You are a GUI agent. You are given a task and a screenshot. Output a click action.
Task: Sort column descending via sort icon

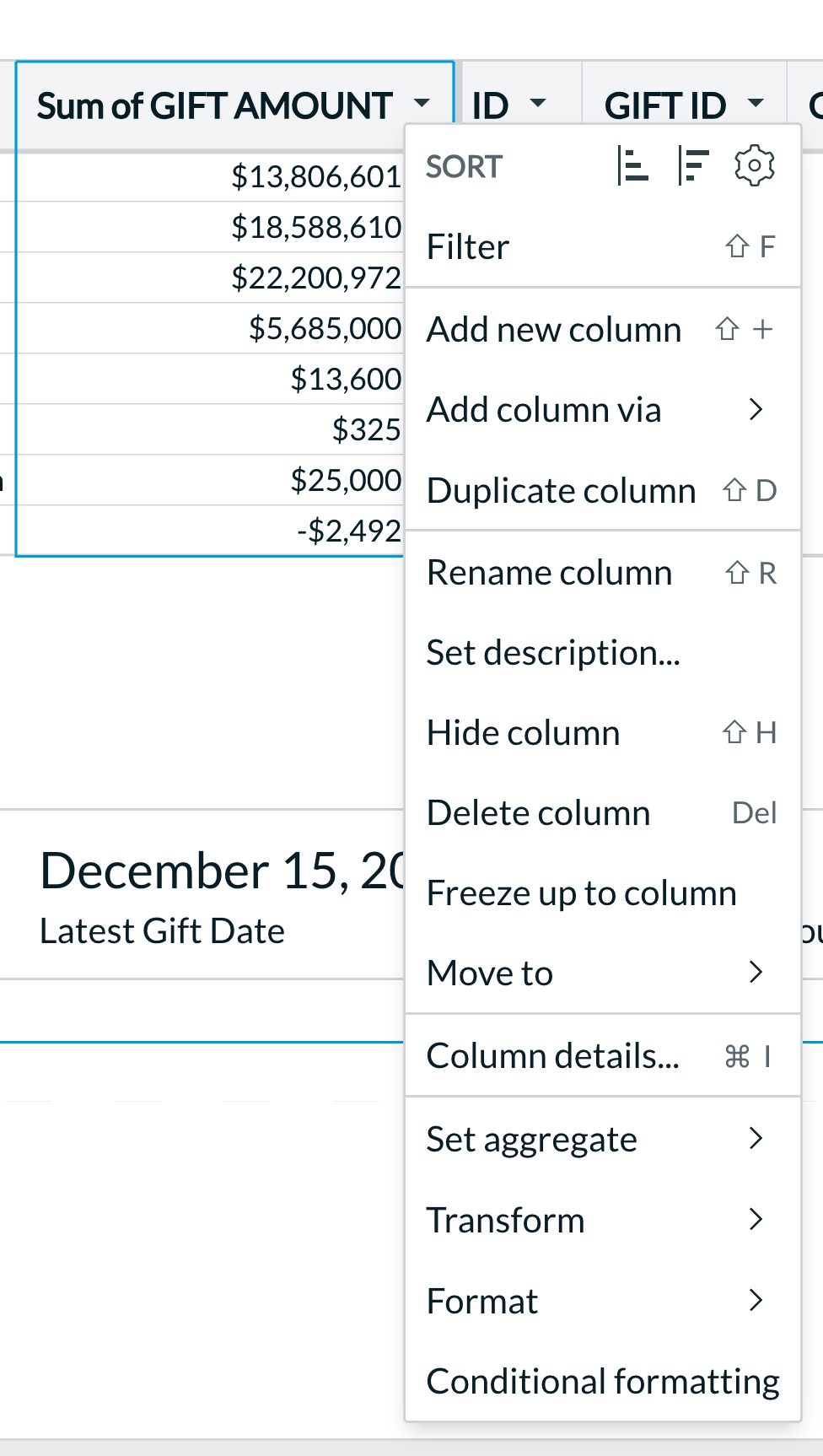tap(693, 165)
